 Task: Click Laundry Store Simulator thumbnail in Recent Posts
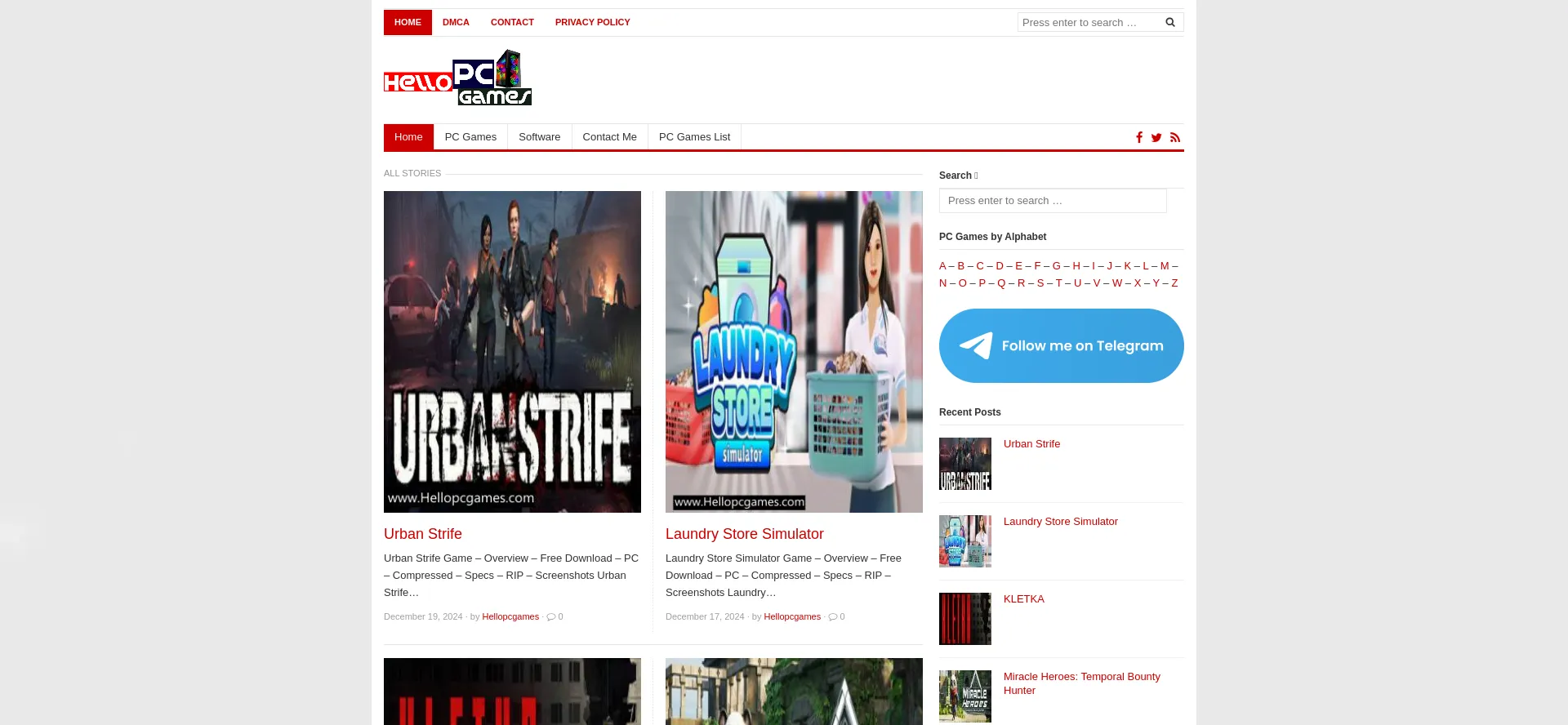[965, 541]
